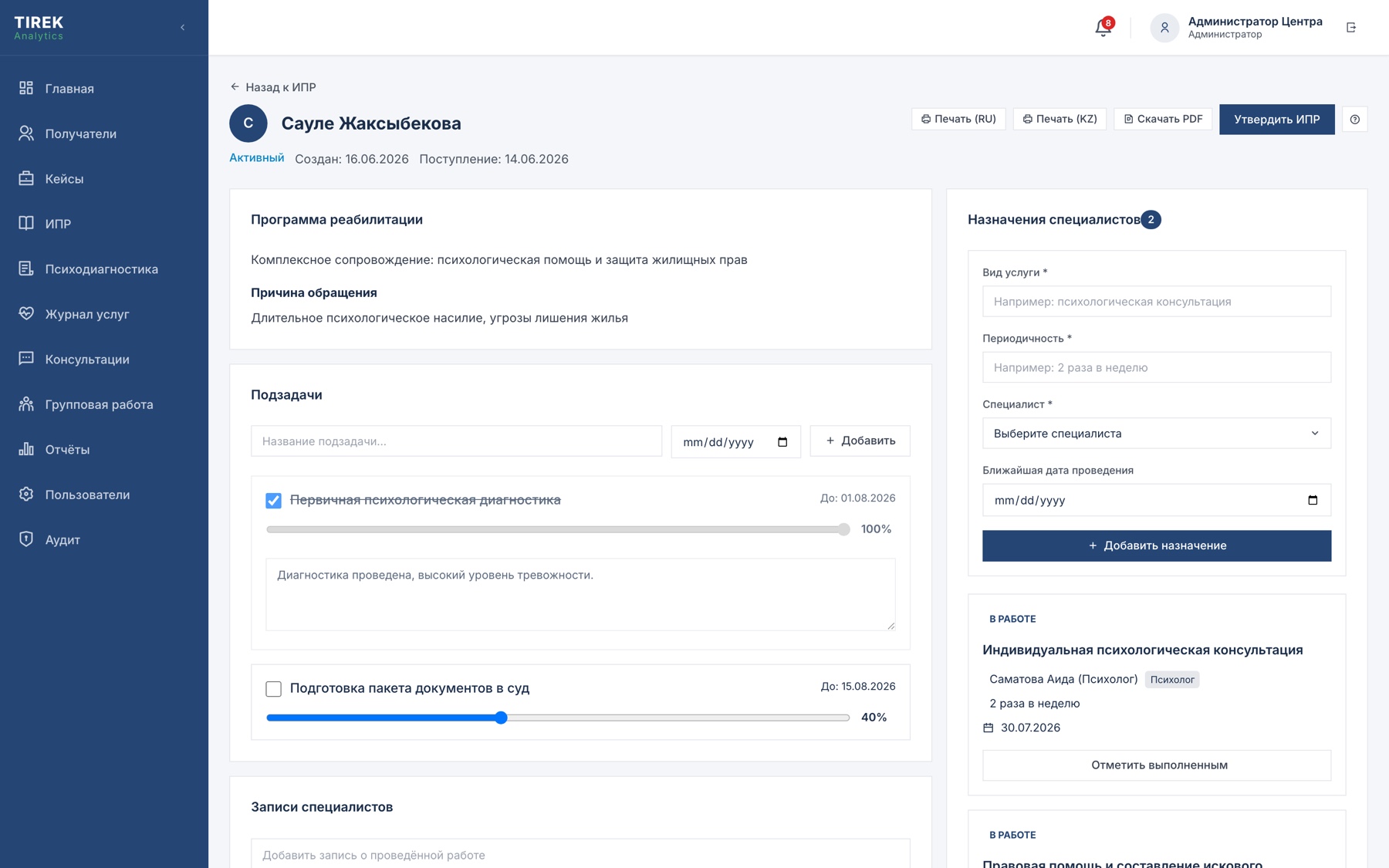
Task: Click the Отчёты bar chart icon
Action: (x=26, y=448)
